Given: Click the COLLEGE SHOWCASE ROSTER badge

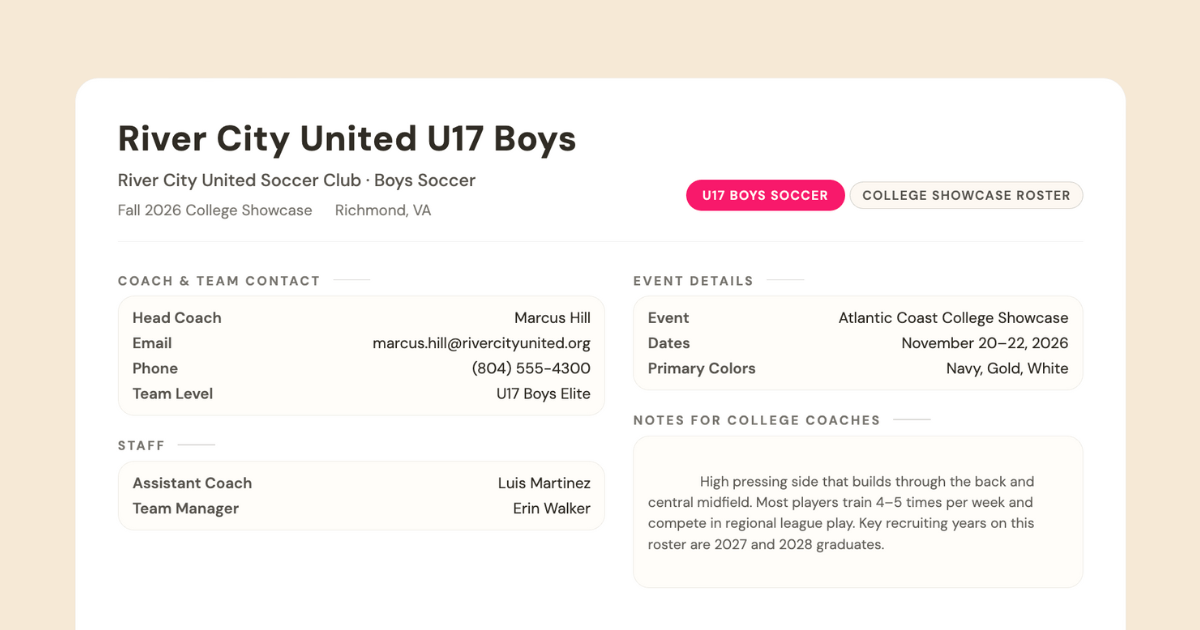Looking at the screenshot, I should [x=966, y=195].
